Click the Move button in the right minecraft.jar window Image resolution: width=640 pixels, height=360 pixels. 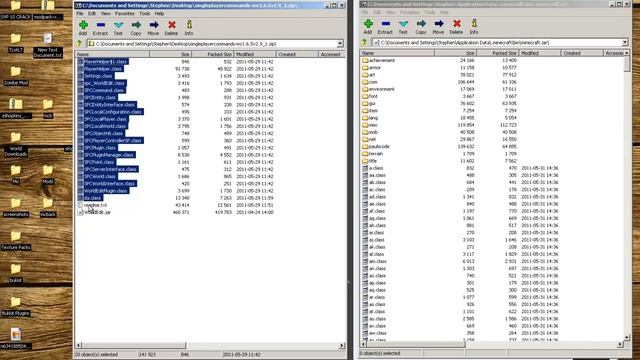pos(438,27)
